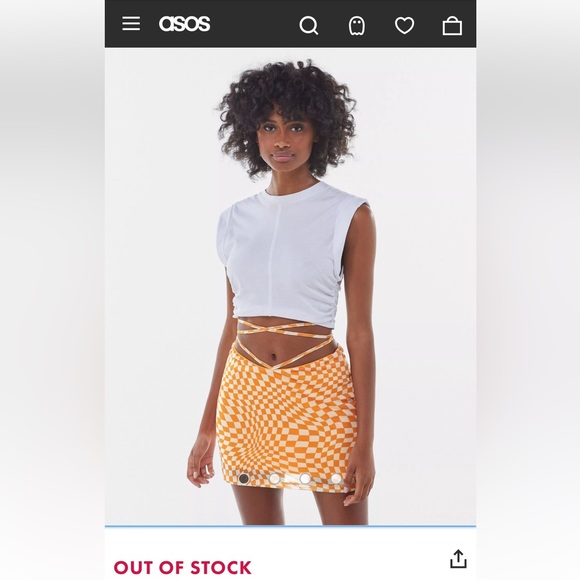The image size is (580, 580).
Task: Go to homepage via ASOS logo
Action: point(184,24)
